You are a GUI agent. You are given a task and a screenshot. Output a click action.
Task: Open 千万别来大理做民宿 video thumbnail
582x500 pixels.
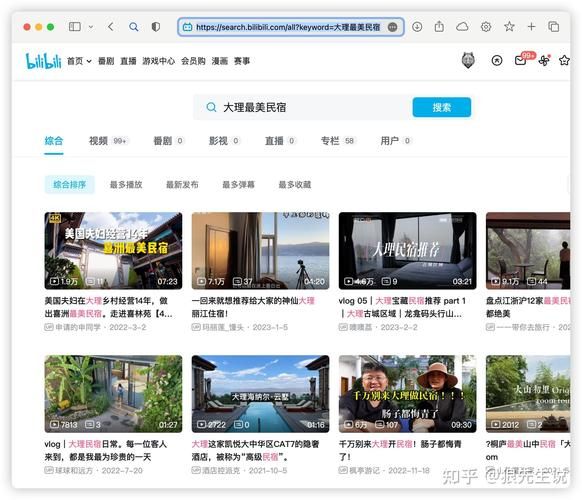pyautogui.click(x=408, y=394)
